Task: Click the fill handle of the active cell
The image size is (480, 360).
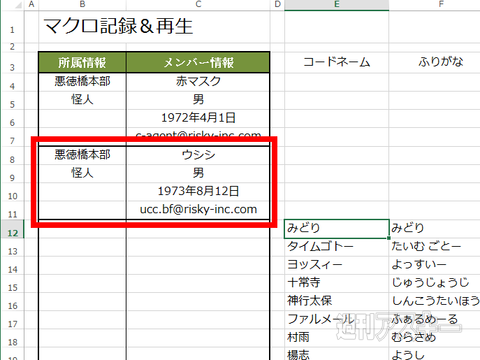Action: (389, 238)
